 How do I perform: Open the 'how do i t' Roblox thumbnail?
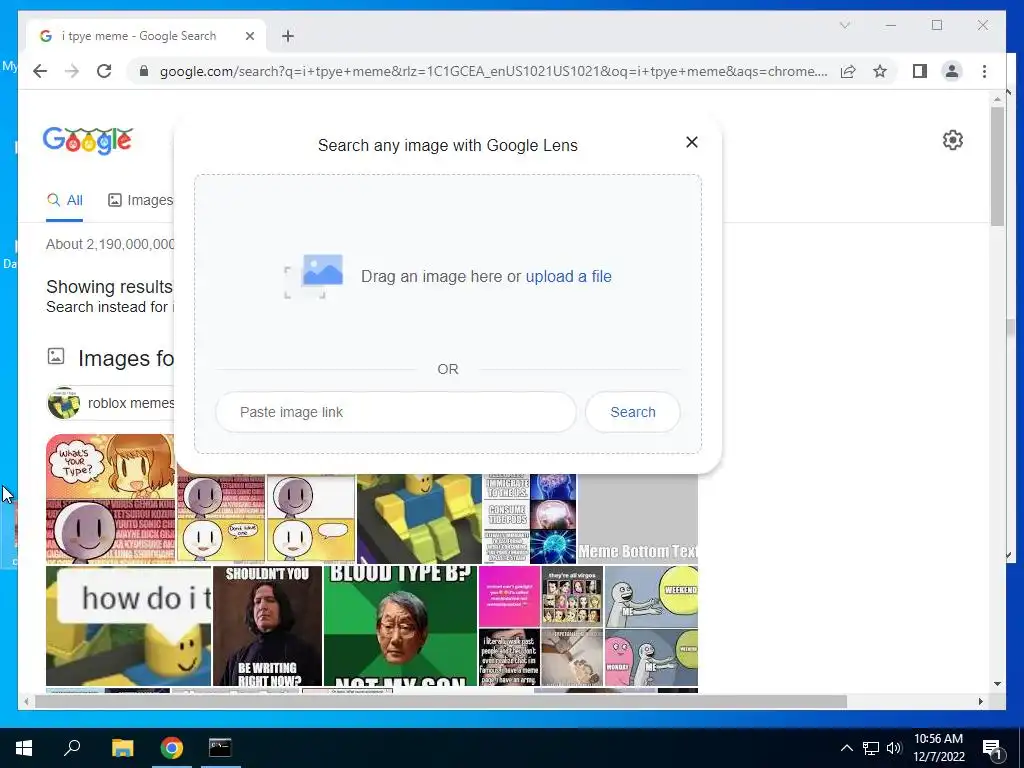(x=129, y=626)
